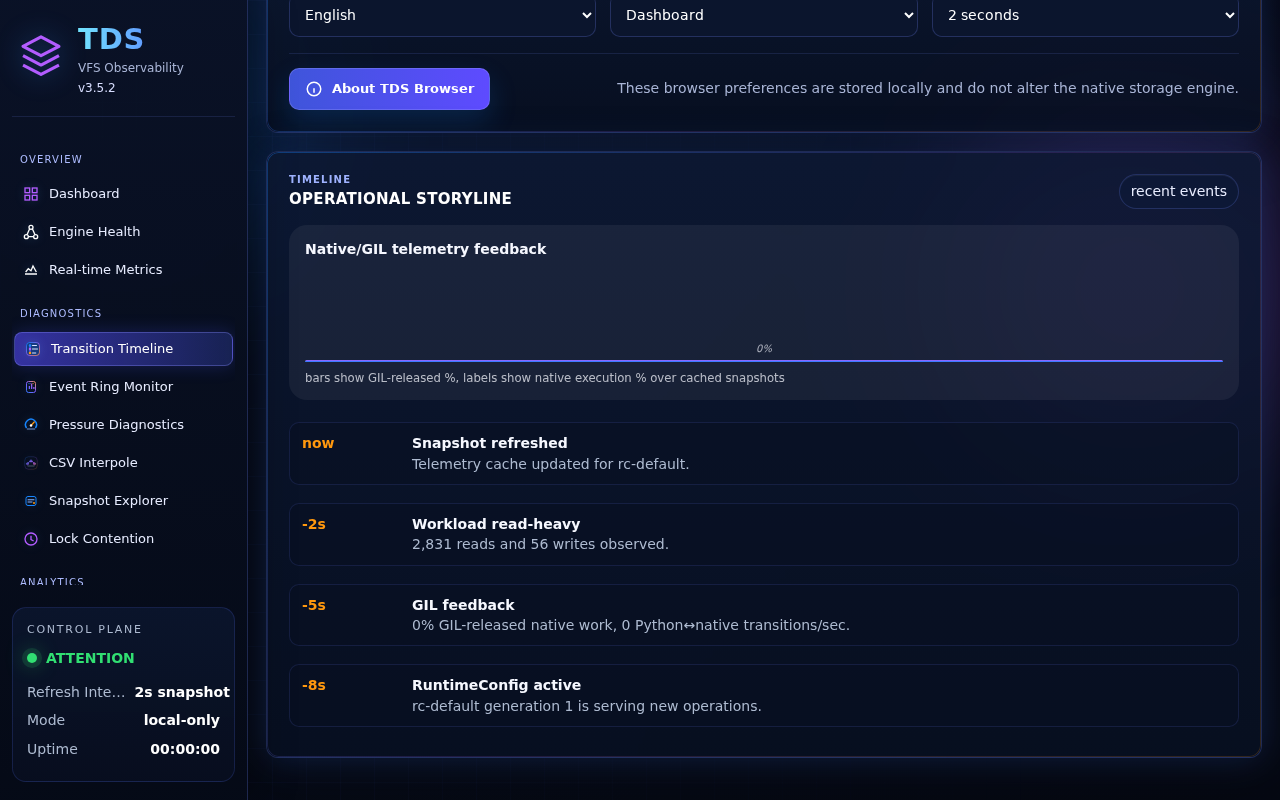Click the Snapshot Explorer icon

(31, 501)
